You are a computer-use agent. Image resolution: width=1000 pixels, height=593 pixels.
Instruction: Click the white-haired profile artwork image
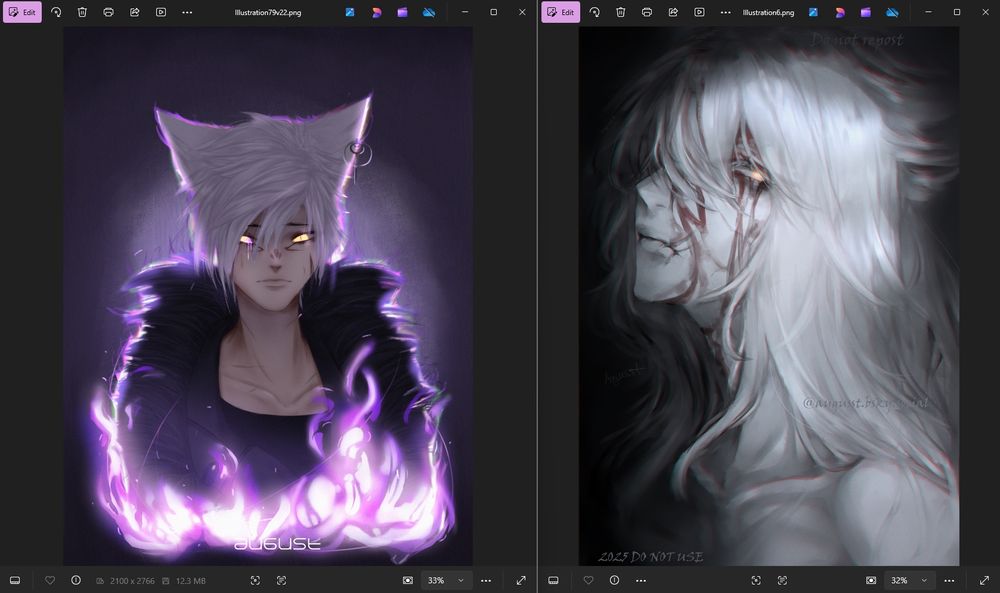tap(768, 296)
